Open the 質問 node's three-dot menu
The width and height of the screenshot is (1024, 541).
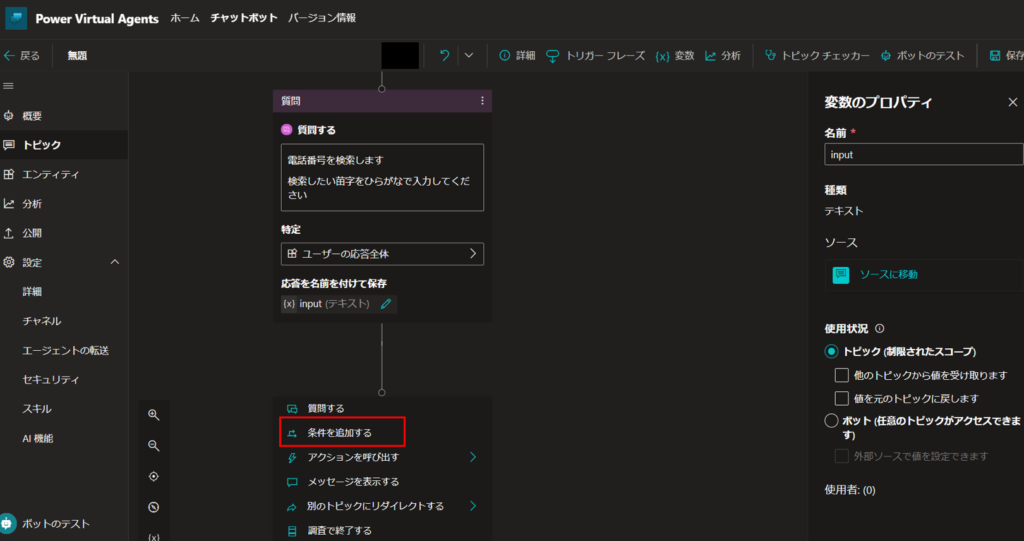(x=483, y=101)
